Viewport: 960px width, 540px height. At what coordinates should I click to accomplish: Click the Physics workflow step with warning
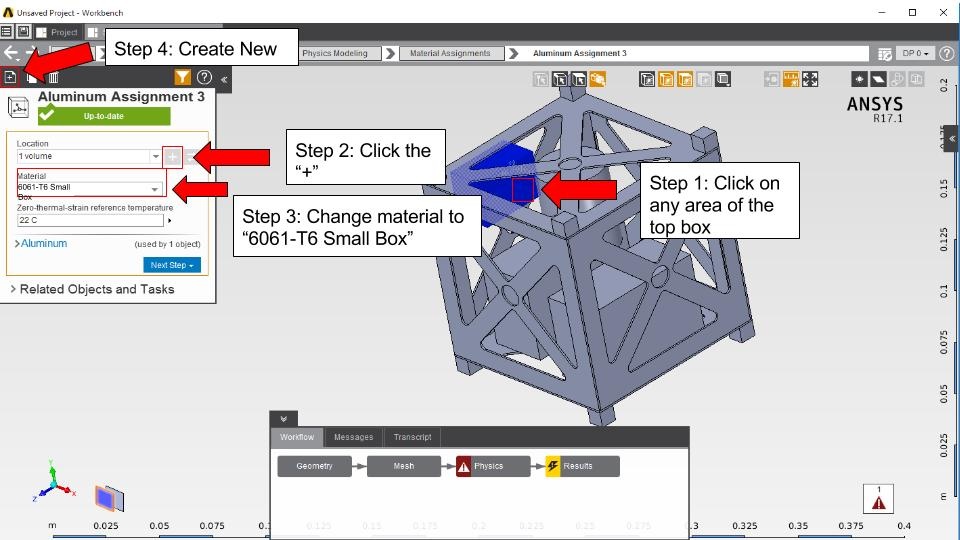click(x=493, y=466)
